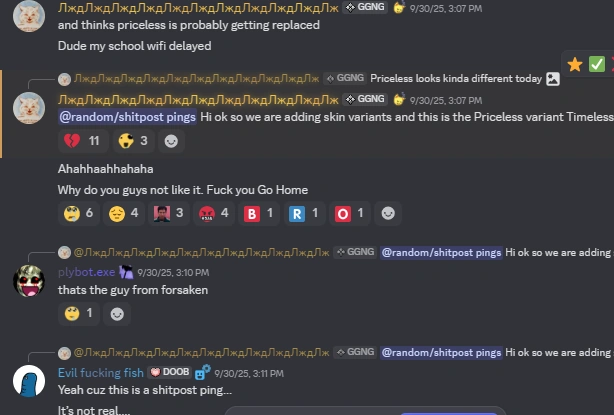Toggle the crying face reaction with 6
Screen dimensions: 614x415
point(79,213)
